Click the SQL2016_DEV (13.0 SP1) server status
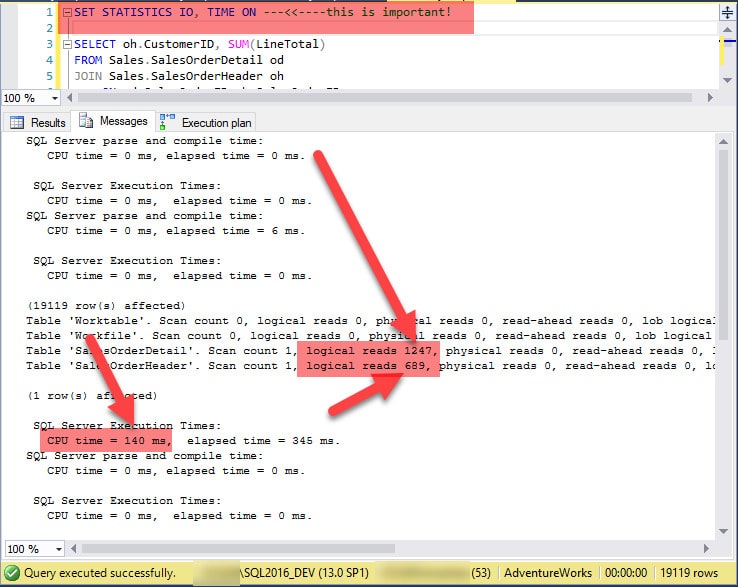This screenshot has width=738, height=587. pyautogui.click(x=305, y=573)
